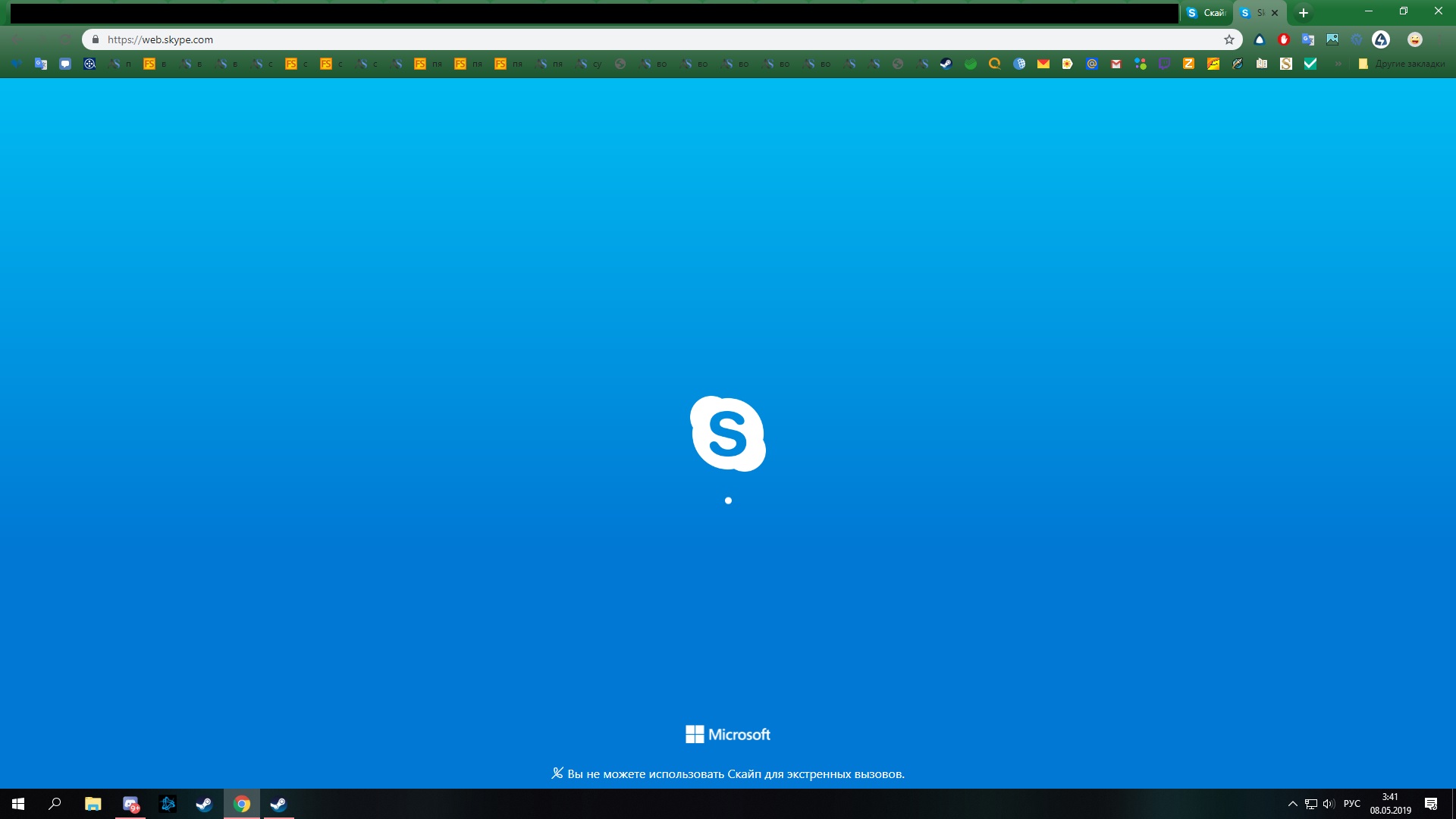Switch to Chrome in the taskbar
The width and height of the screenshot is (1456, 819).
point(242,804)
